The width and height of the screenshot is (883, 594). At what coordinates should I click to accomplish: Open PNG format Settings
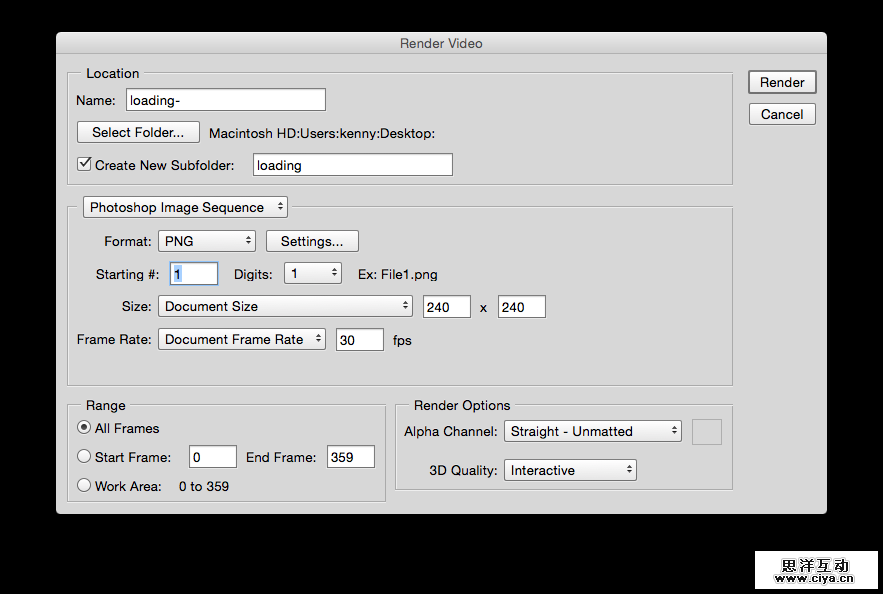(312, 241)
